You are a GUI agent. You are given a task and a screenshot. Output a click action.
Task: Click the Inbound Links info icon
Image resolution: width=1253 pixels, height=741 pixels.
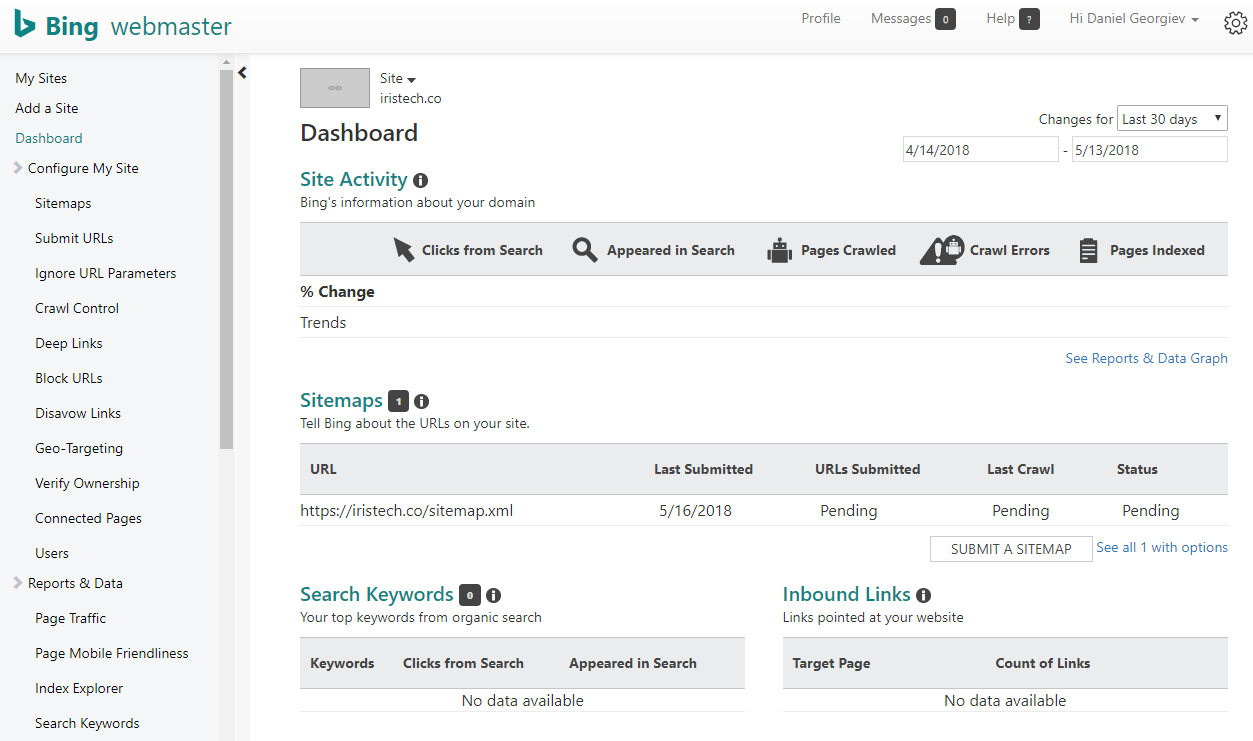coord(923,596)
